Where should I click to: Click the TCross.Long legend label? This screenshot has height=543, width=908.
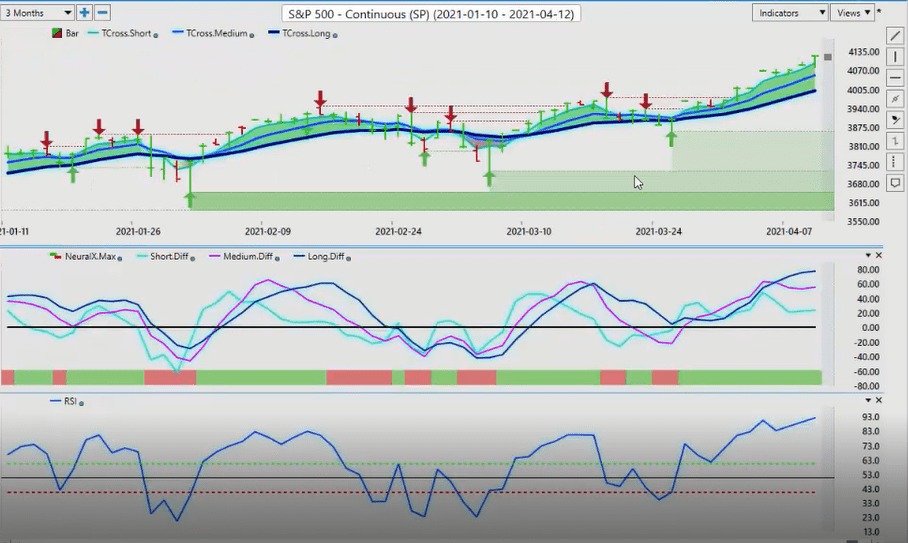pyautogui.click(x=306, y=34)
